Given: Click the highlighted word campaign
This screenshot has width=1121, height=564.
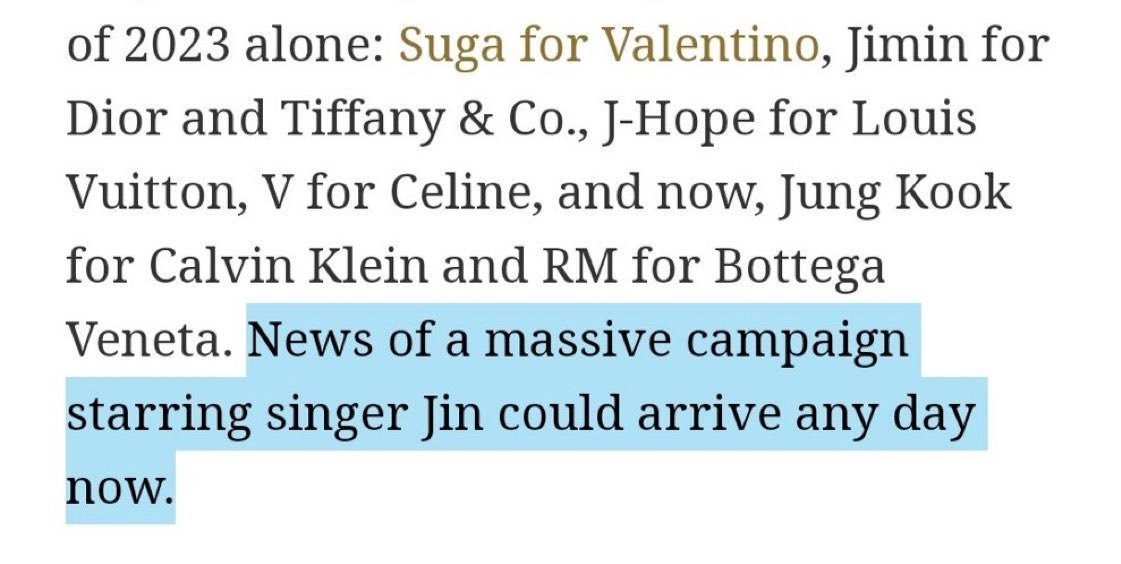Looking at the screenshot, I should (x=797, y=342).
